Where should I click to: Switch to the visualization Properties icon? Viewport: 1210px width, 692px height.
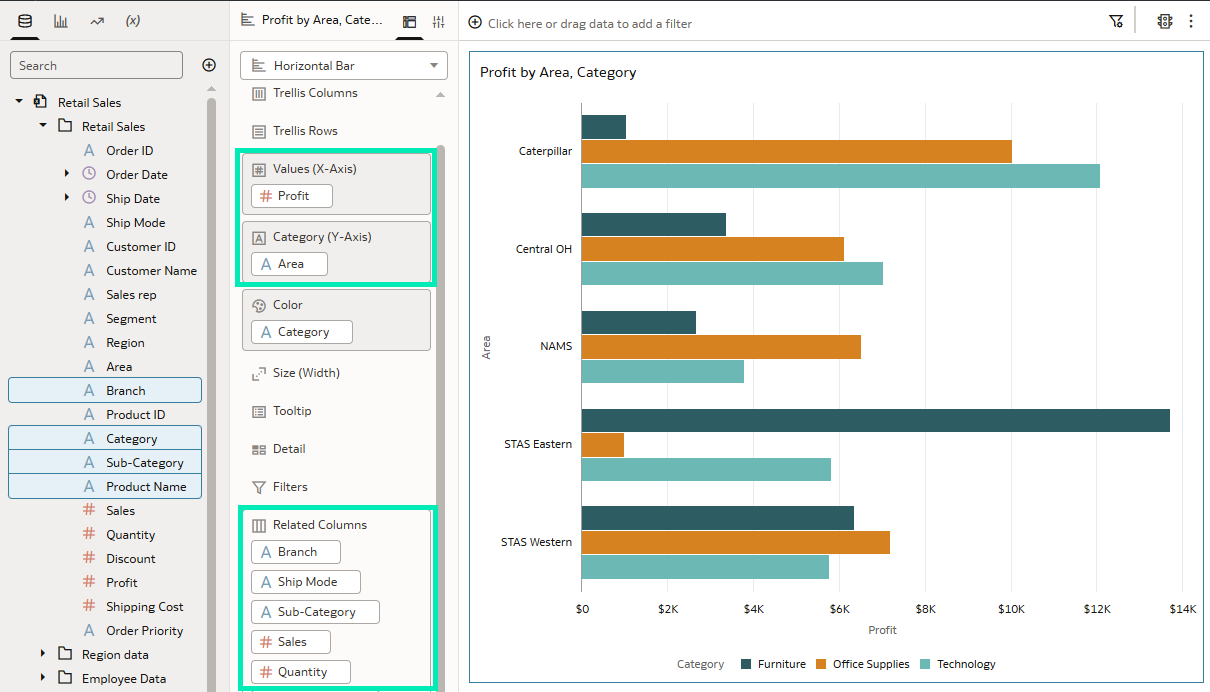[438, 21]
